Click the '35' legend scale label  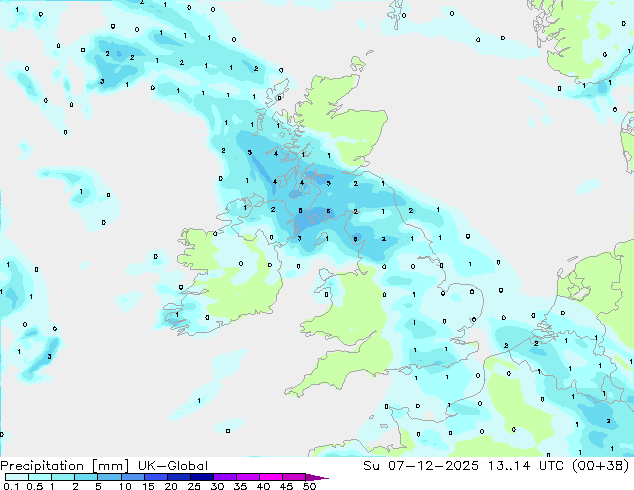click(240, 486)
